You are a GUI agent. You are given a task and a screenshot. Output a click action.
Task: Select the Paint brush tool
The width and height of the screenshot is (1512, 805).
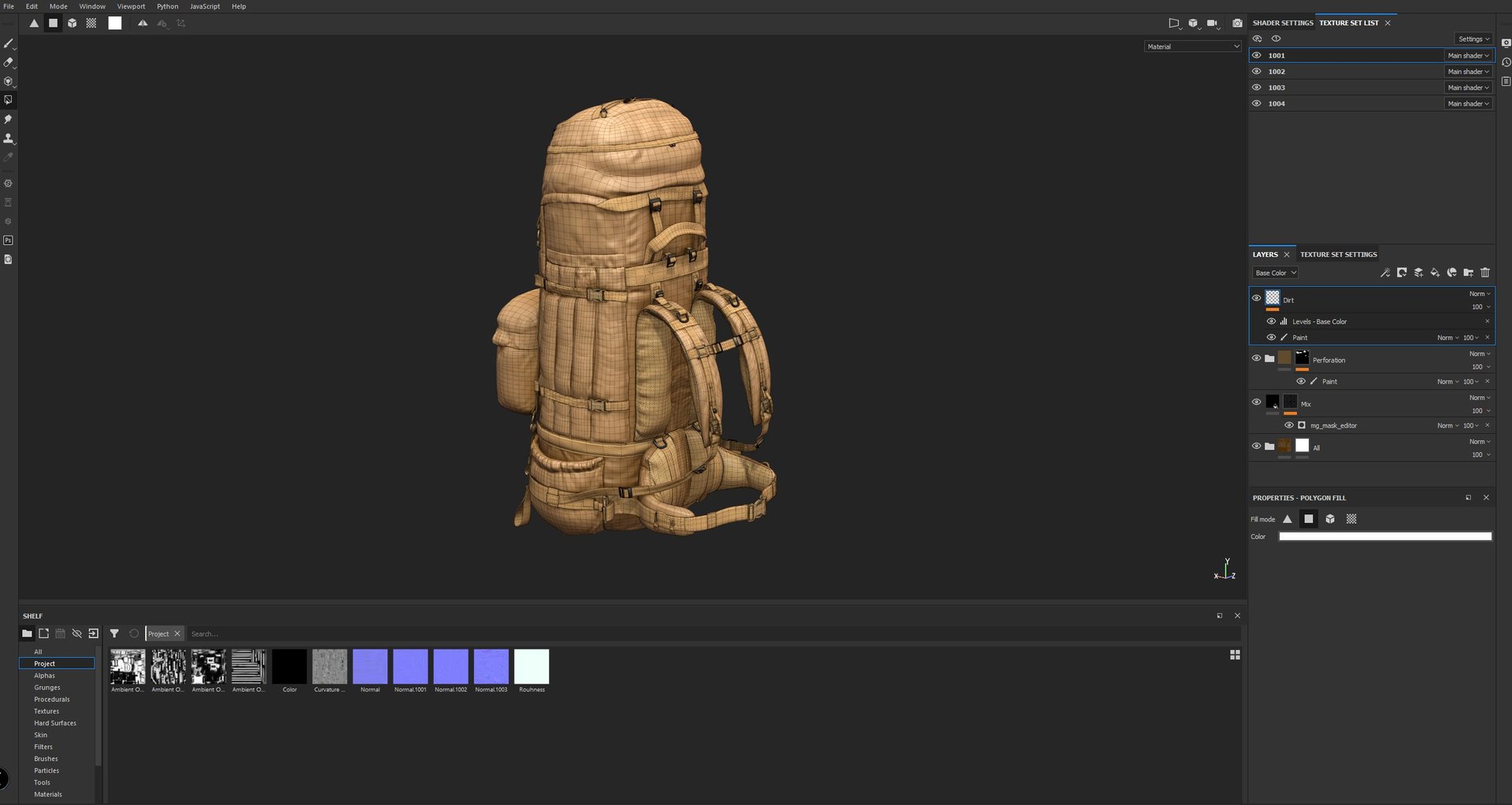click(9, 43)
